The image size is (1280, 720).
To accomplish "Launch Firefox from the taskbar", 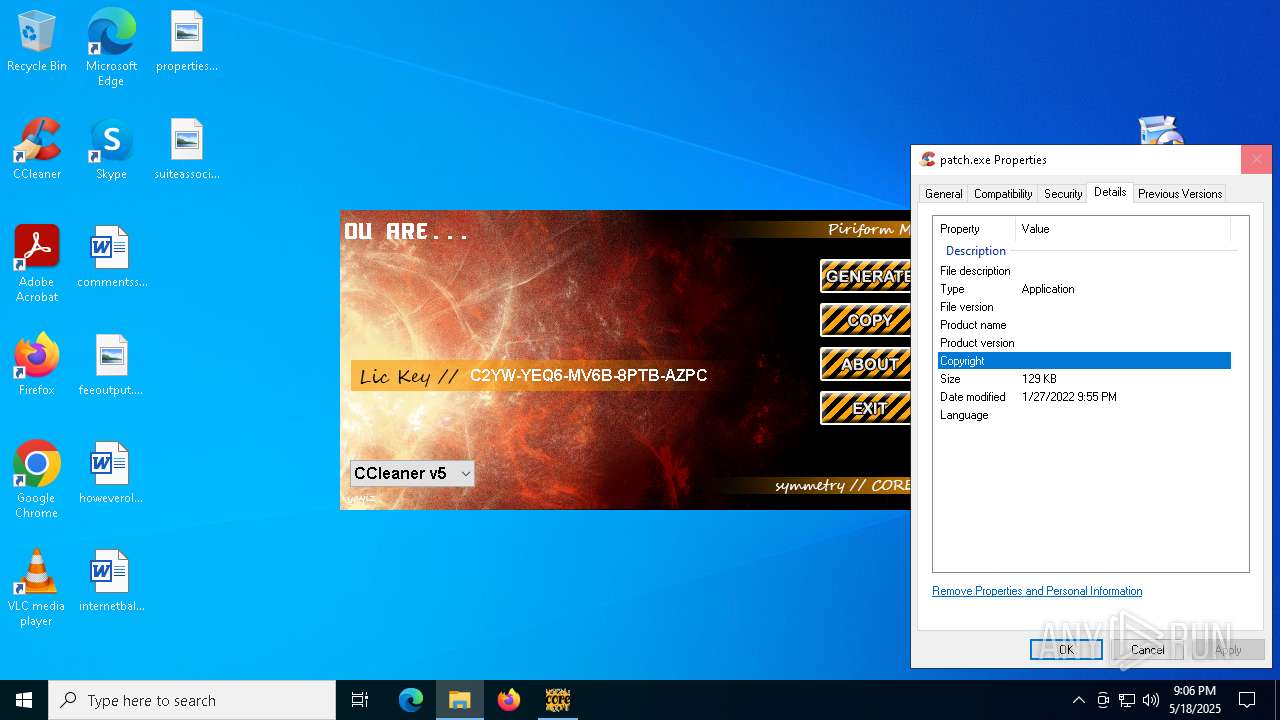I will coord(509,700).
